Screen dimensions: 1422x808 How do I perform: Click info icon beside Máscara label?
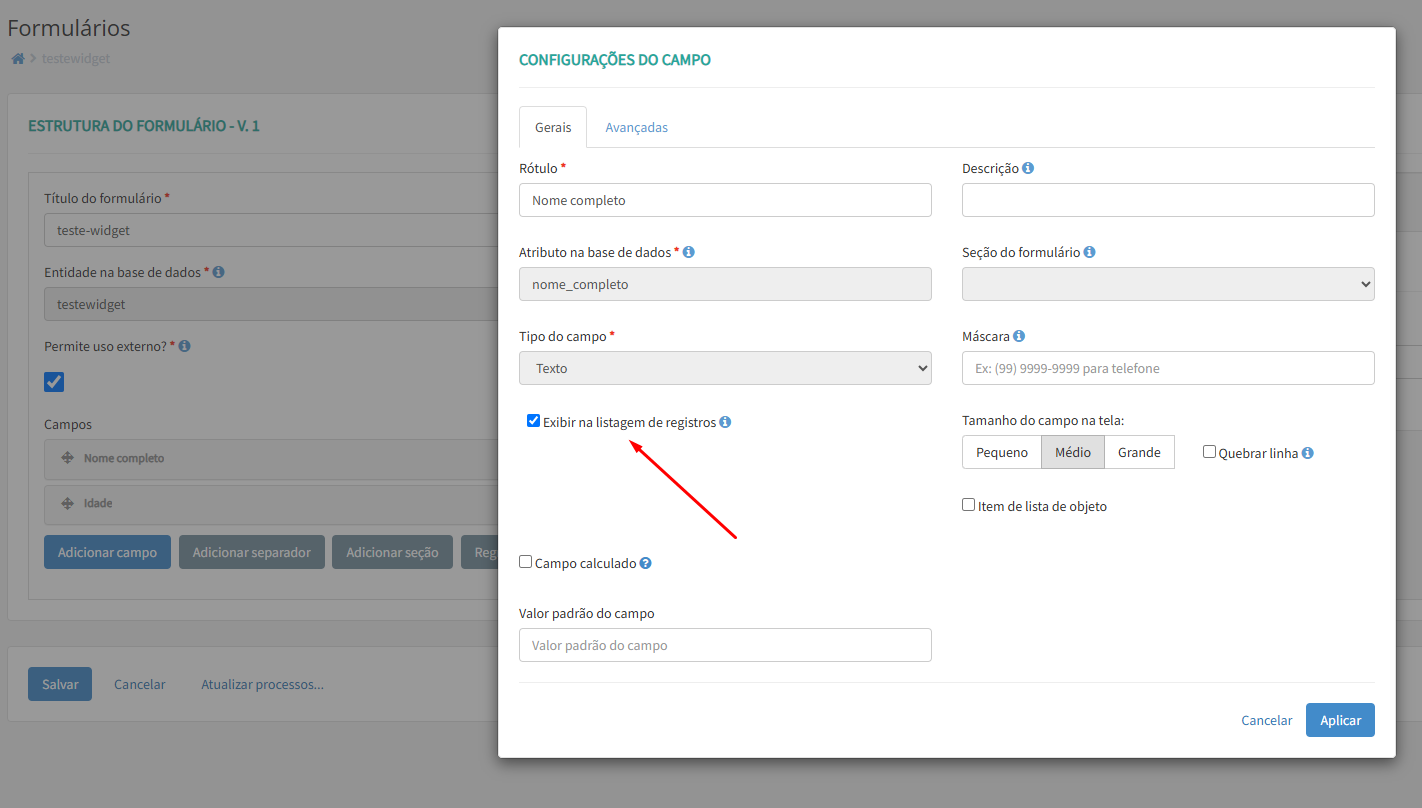[1018, 336]
